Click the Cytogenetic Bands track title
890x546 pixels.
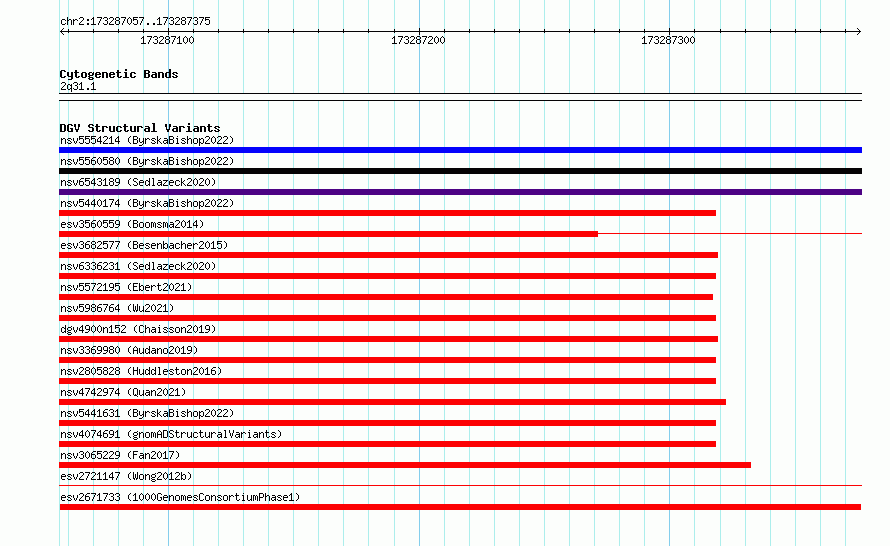[x=119, y=74]
